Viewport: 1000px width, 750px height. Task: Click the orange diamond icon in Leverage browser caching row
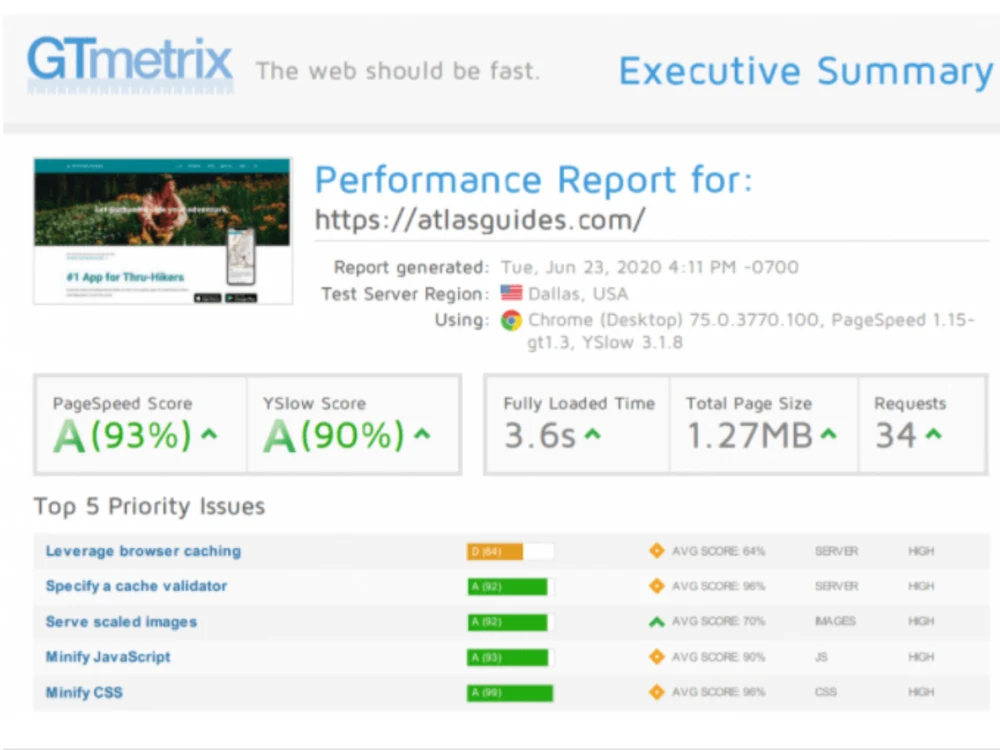click(656, 550)
